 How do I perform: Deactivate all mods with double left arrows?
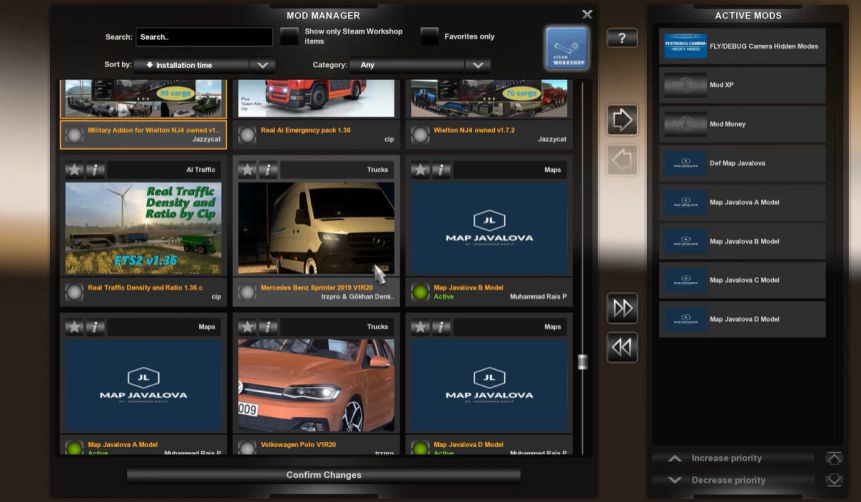point(622,347)
